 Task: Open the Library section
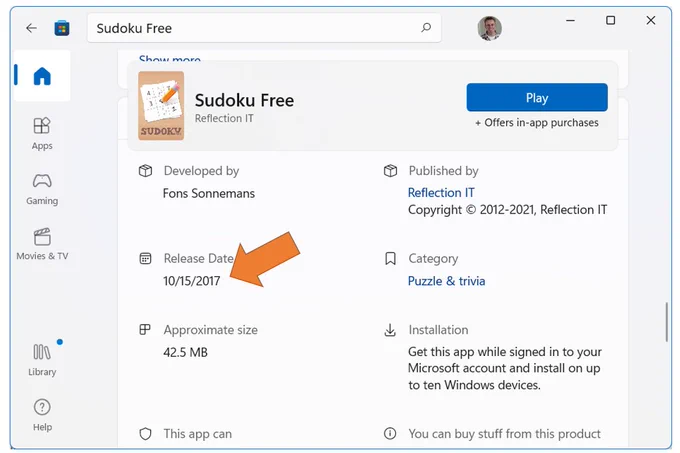point(42,360)
